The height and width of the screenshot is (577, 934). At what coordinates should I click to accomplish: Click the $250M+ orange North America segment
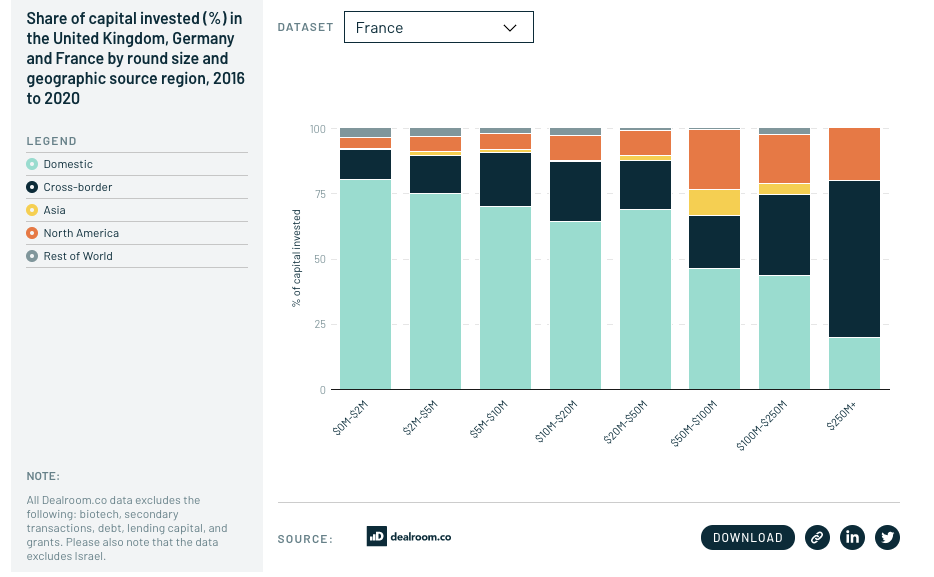(854, 154)
